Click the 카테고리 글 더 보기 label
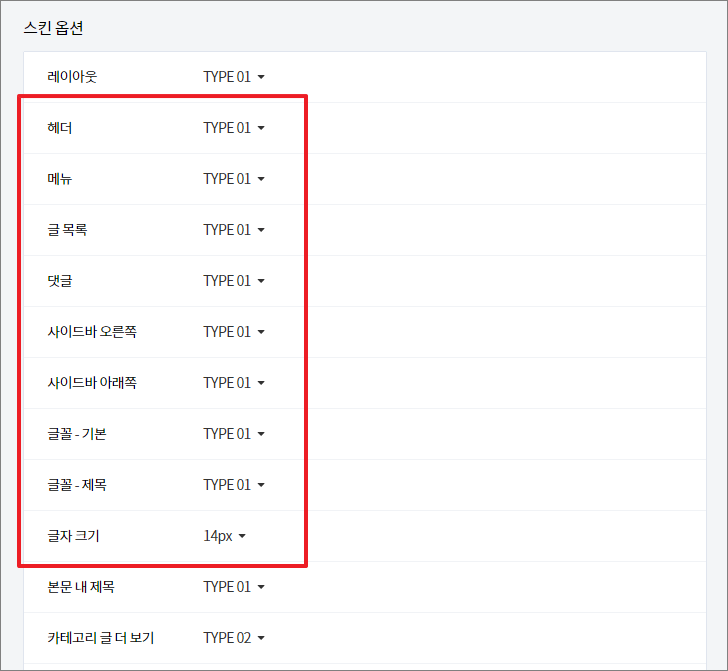 [101, 638]
